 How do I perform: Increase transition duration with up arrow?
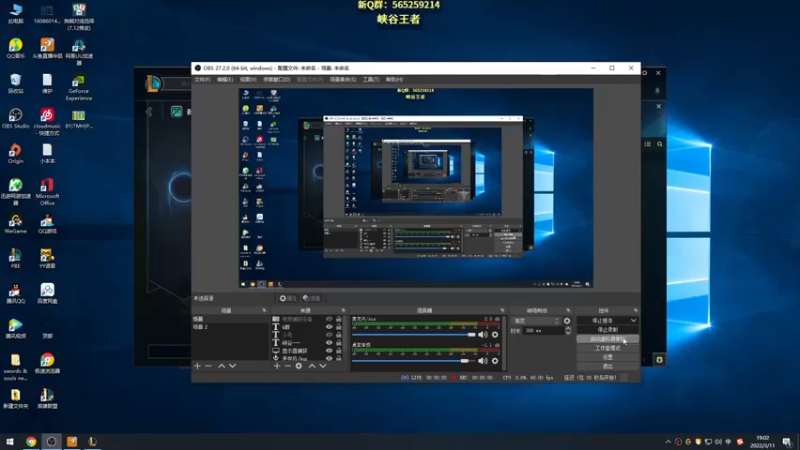click(x=568, y=329)
